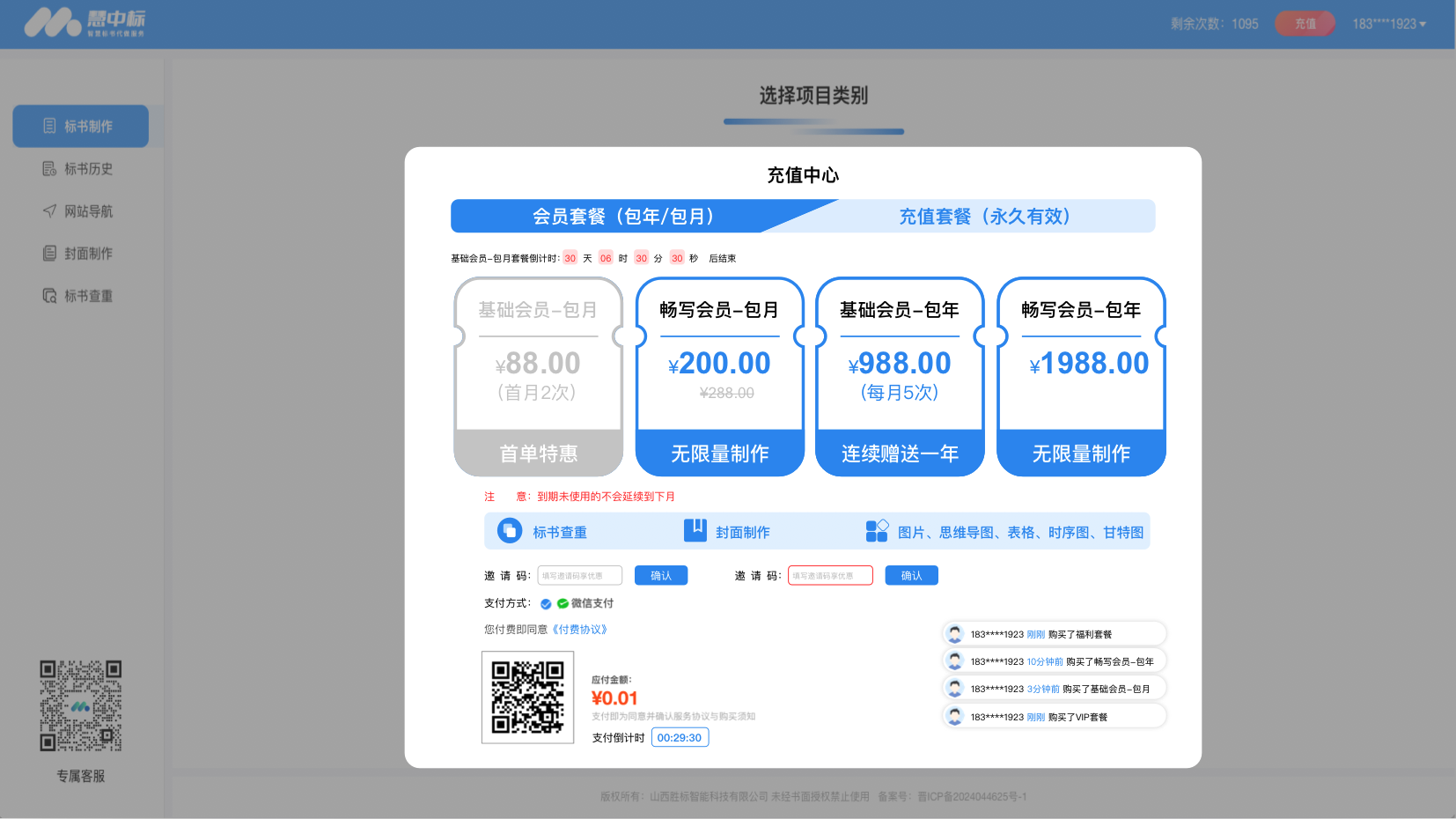
Task: Click the 封面制作 bookmark icon in feature bar
Action: 695,530
